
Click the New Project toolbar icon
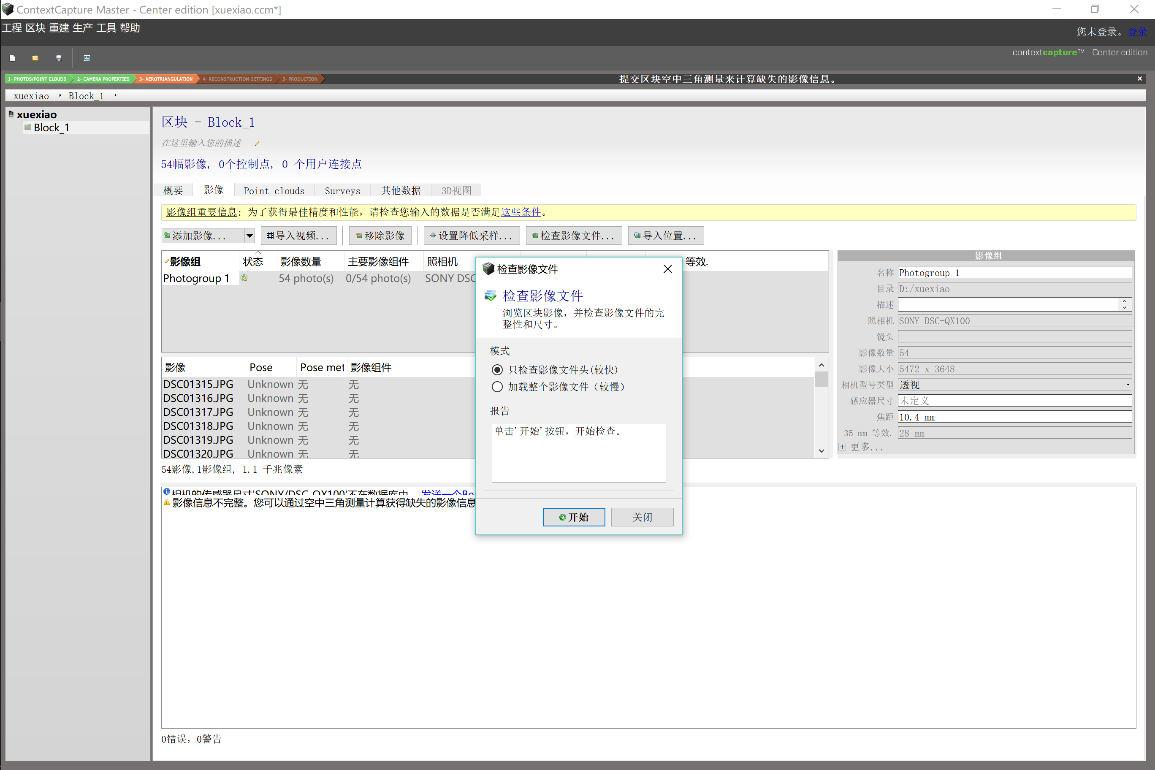coord(12,58)
